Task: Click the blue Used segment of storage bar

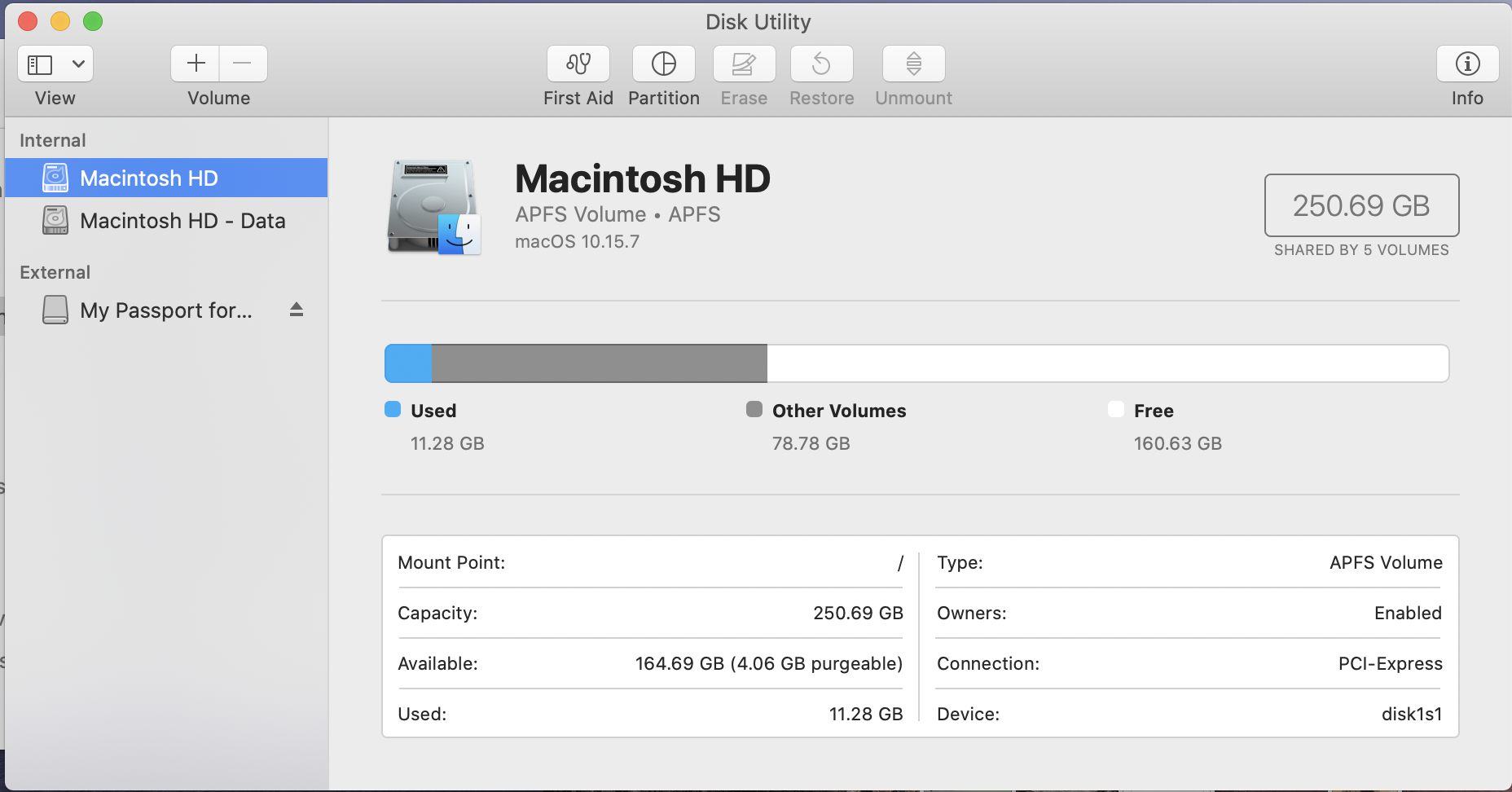Action: (x=408, y=363)
